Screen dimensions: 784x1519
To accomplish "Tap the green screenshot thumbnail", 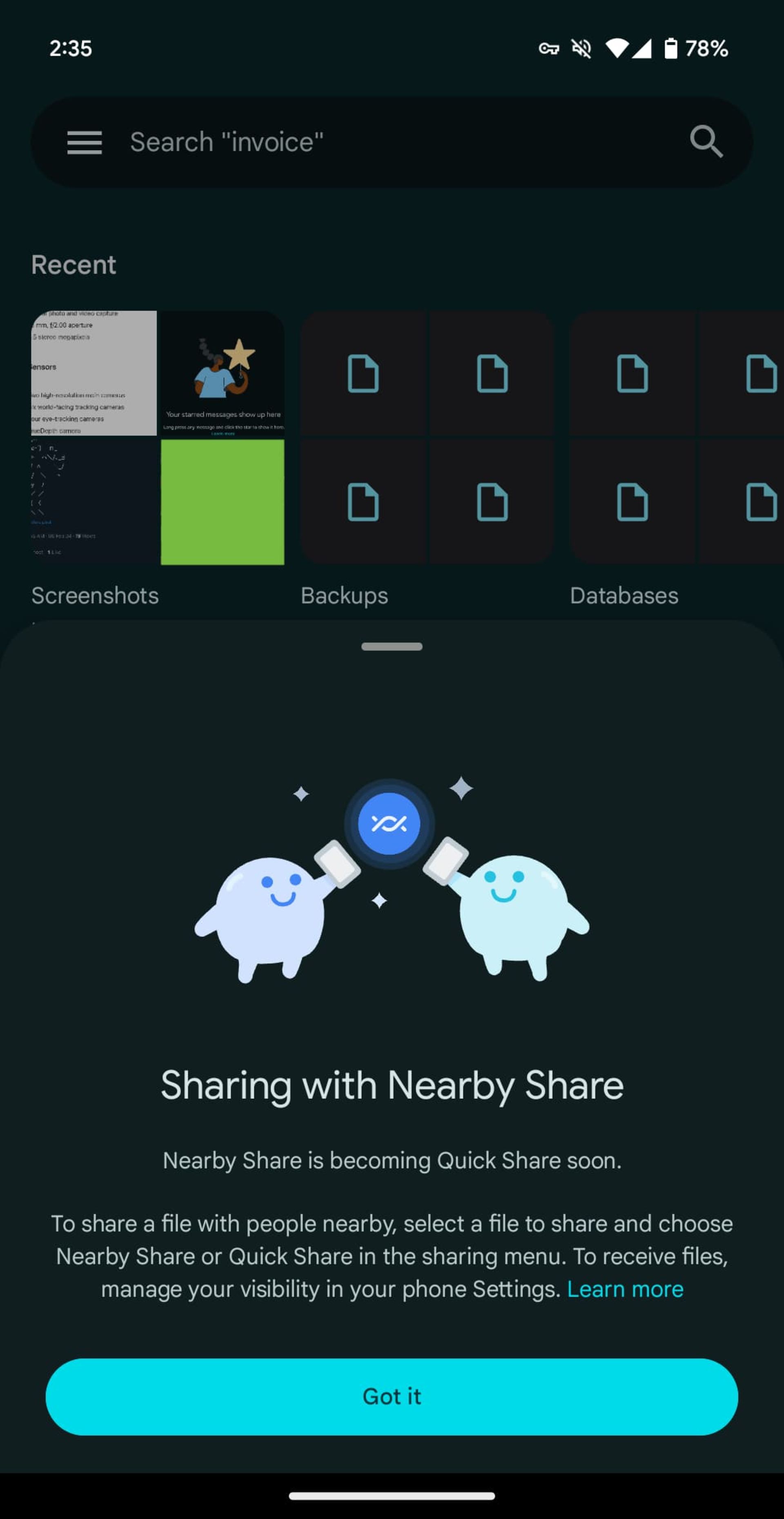I will (222, 503).
